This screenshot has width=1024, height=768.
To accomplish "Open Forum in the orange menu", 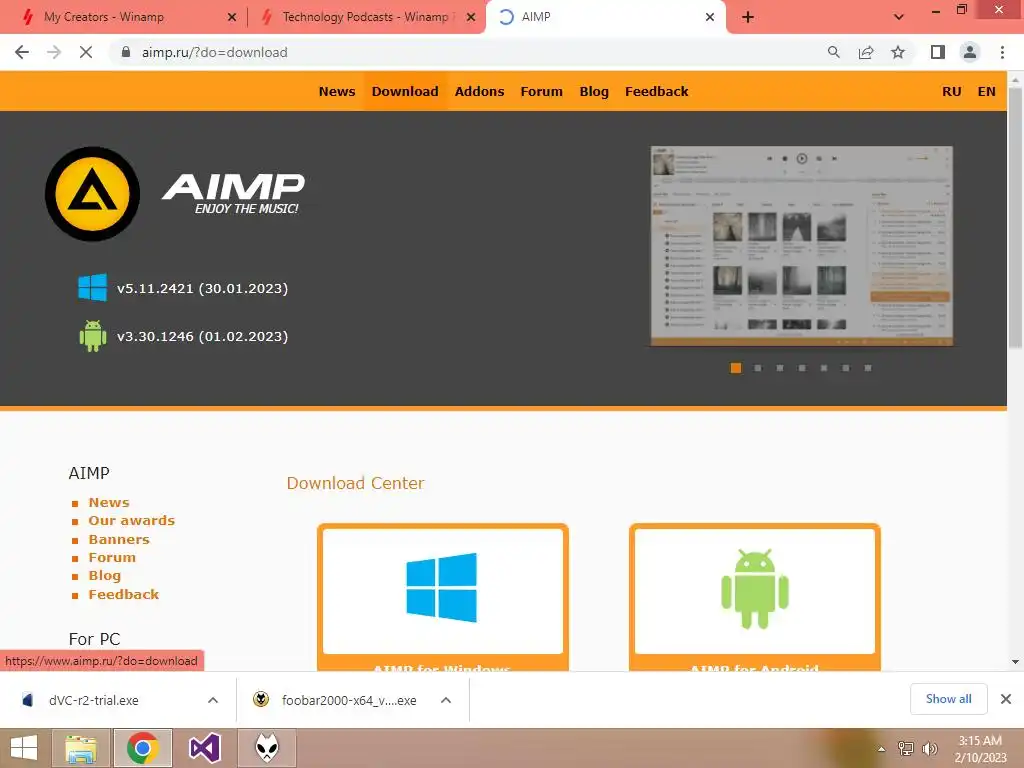I will (x=541, y=91).
